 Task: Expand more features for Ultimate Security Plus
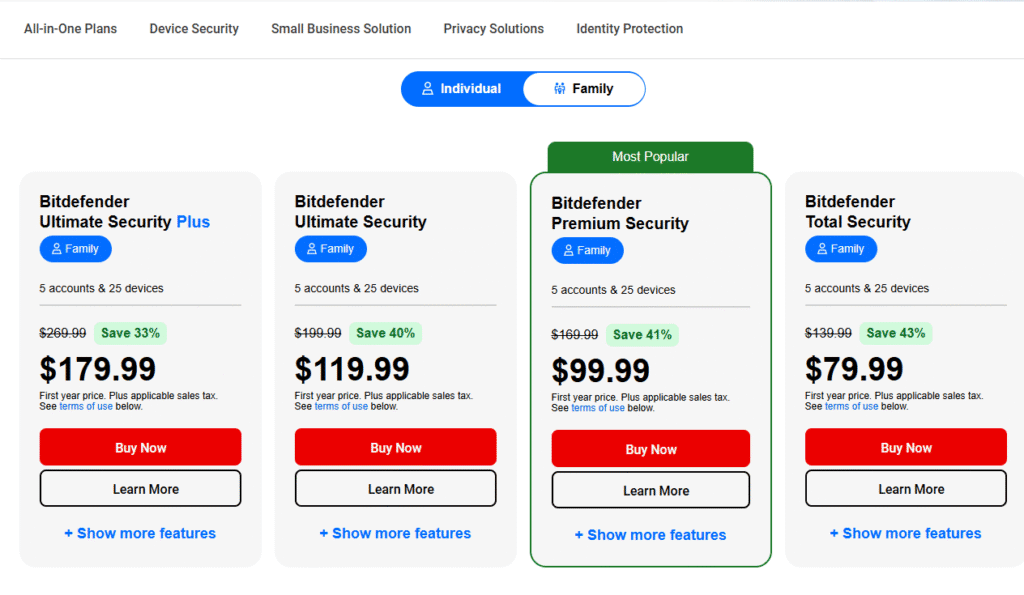coord(140,534)
